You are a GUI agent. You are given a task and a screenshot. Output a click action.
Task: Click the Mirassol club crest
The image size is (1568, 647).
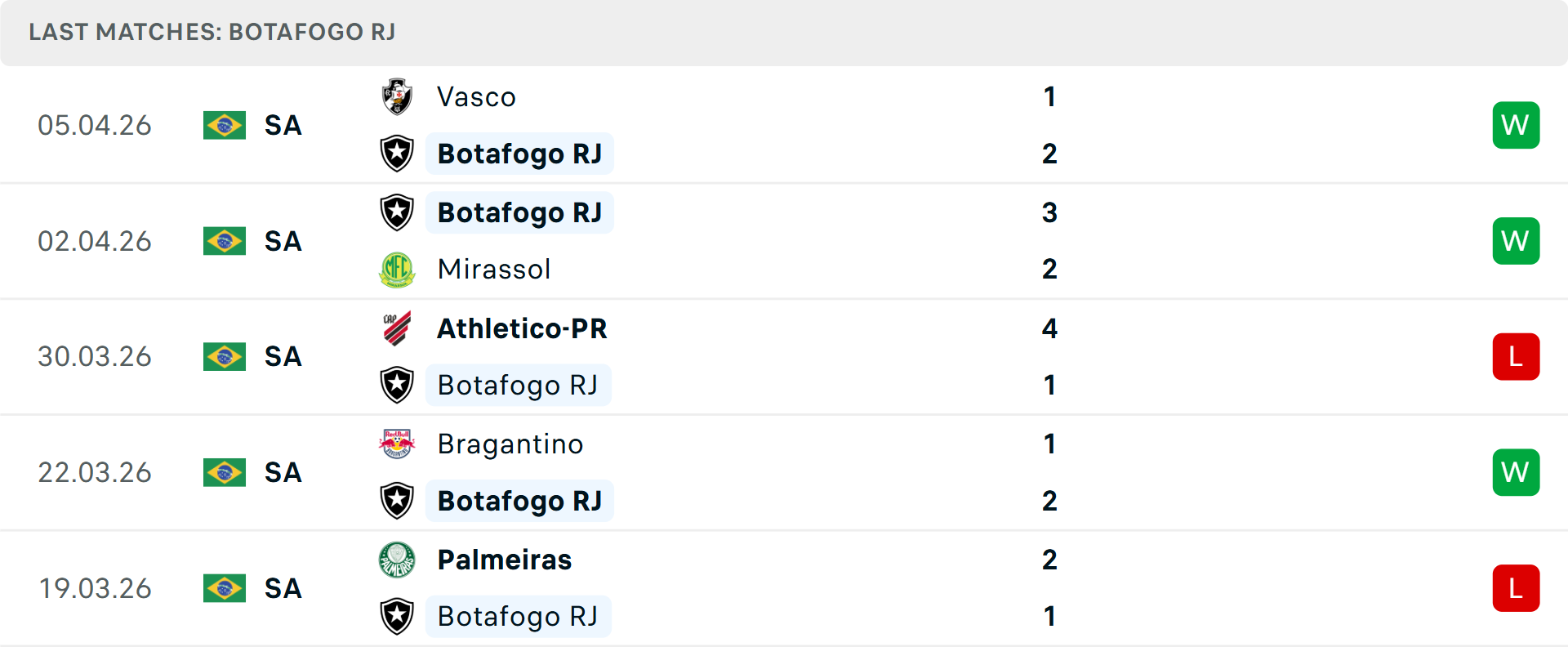[397, 269]
